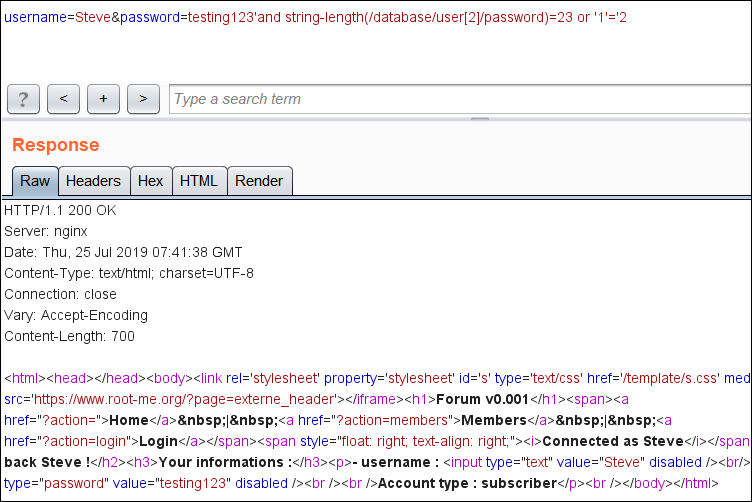Open the Hex response tab
This screenshot has height=502, width=752.
point(151,181)
